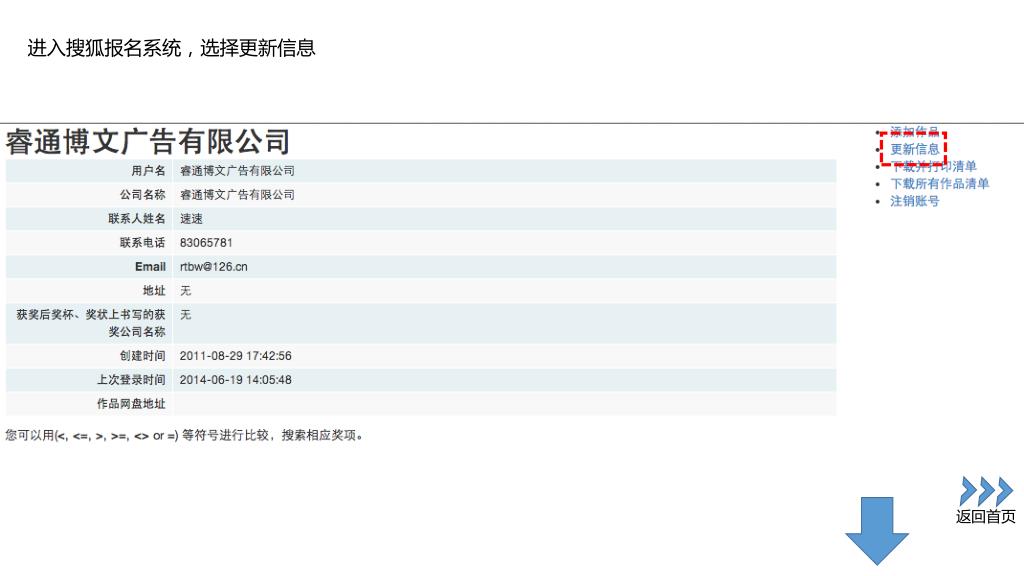The height and width of the screenshot is (576, 1024).
Task: Click the comparison-symbols search hint text
Action: (x=184, y=436)
